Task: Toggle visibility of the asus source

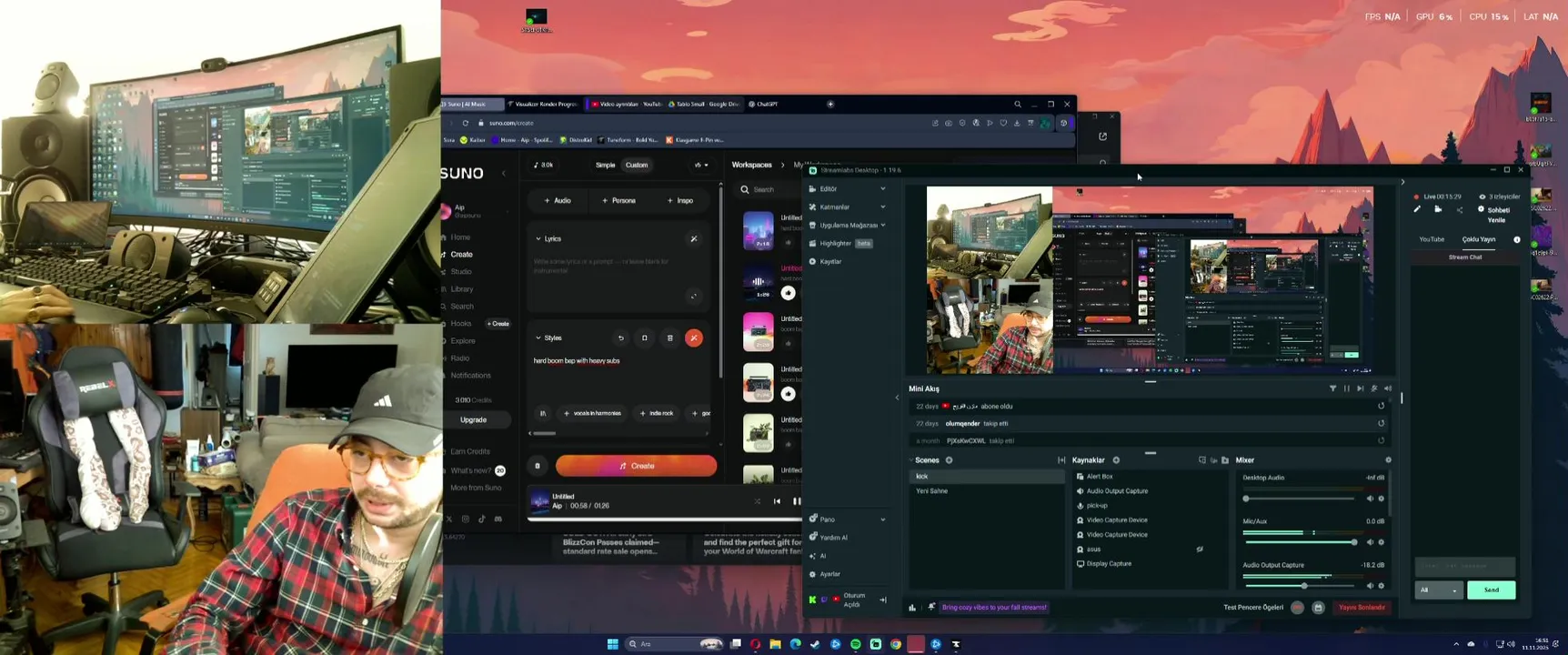Action: 1200,549
